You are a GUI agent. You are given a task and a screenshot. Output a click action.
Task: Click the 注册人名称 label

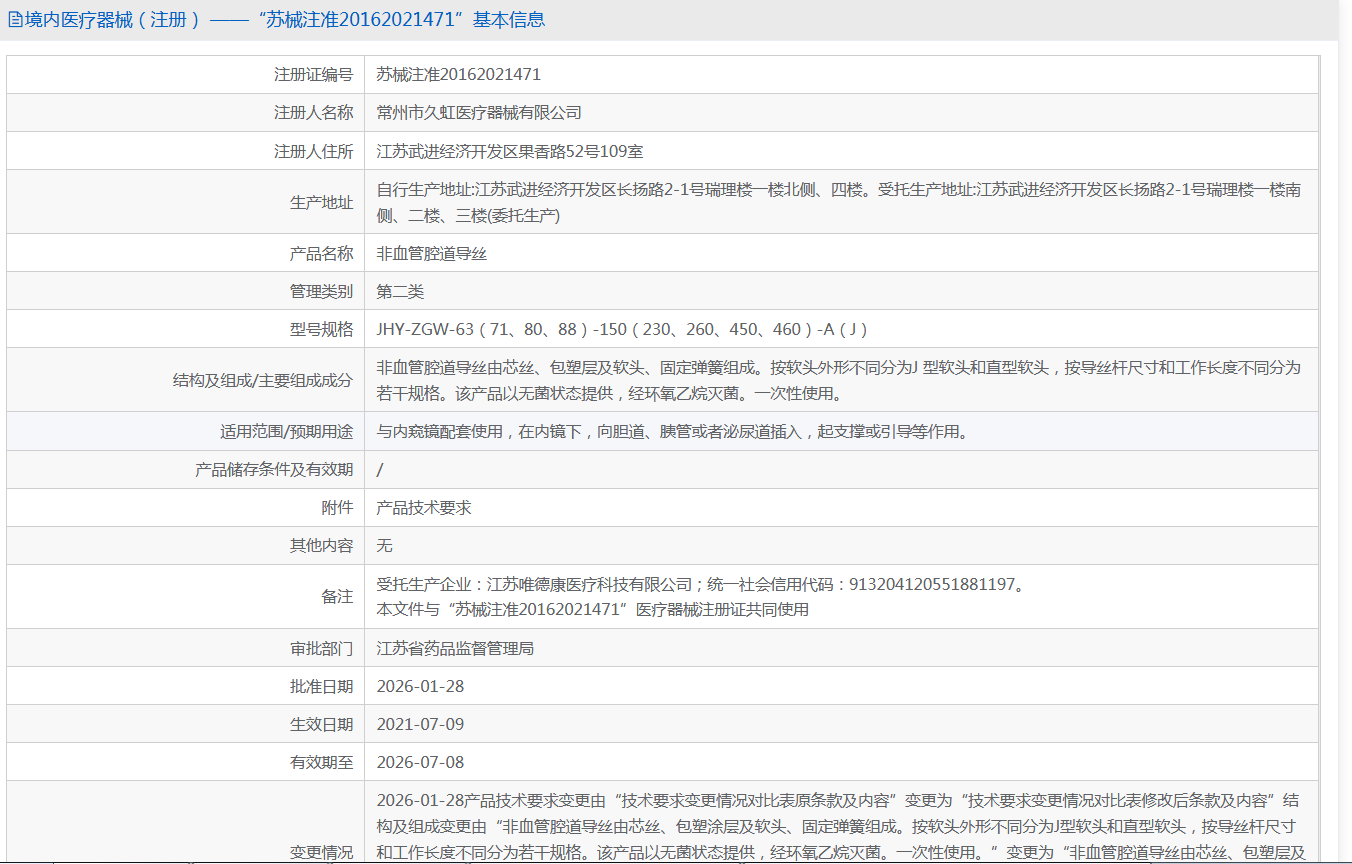[314, 113]
